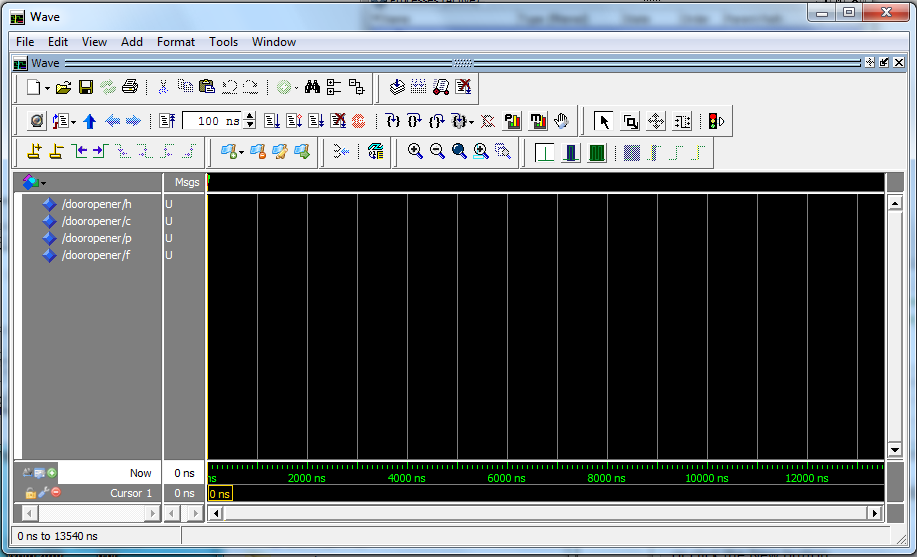Open the Add menu
This screenshot has height=557, width=917.
click(x=132, y=42)
